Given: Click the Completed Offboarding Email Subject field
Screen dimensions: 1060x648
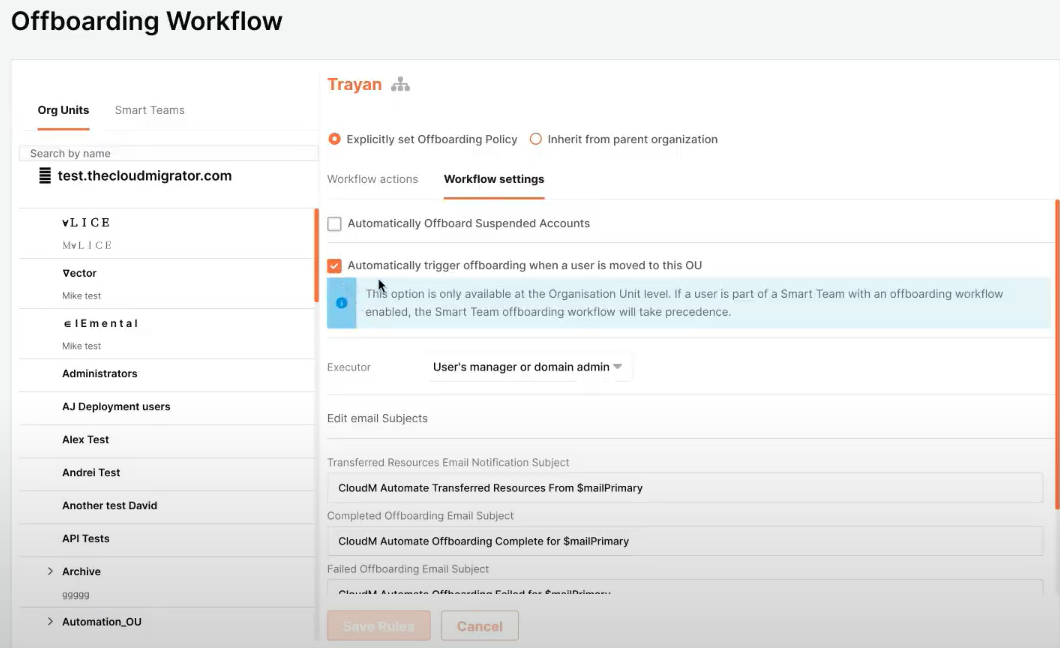Looking at the screenshot, I should tap(684, 541).
